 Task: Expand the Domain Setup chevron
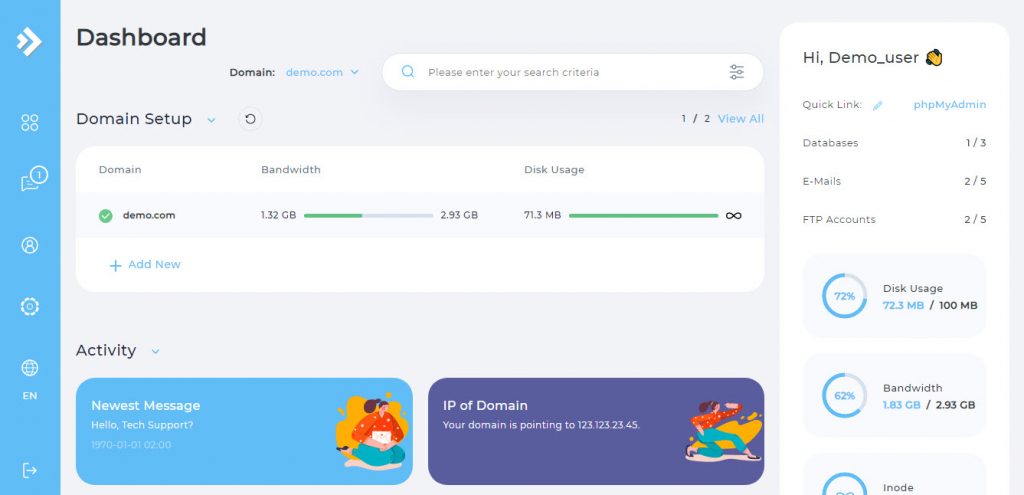(x=211, y=120)
